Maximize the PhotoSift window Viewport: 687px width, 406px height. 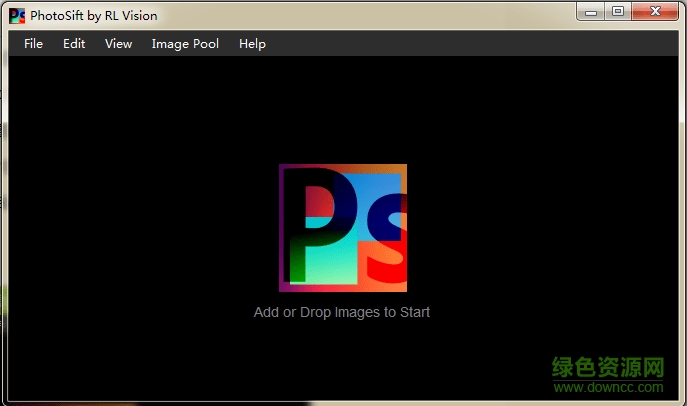point(618,12)
